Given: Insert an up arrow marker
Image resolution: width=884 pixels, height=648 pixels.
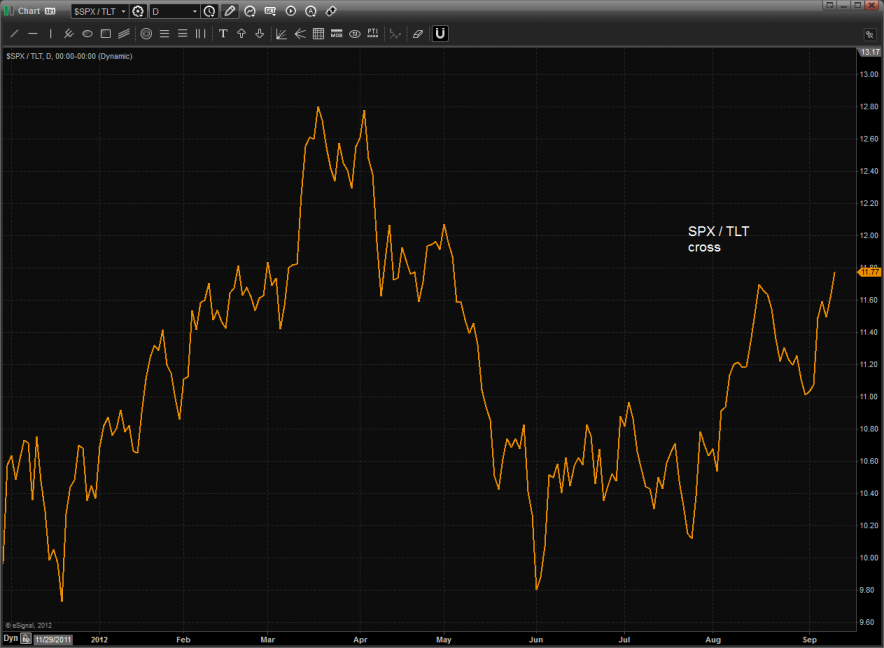Looking at the screenshot, I should click(241, 34).
